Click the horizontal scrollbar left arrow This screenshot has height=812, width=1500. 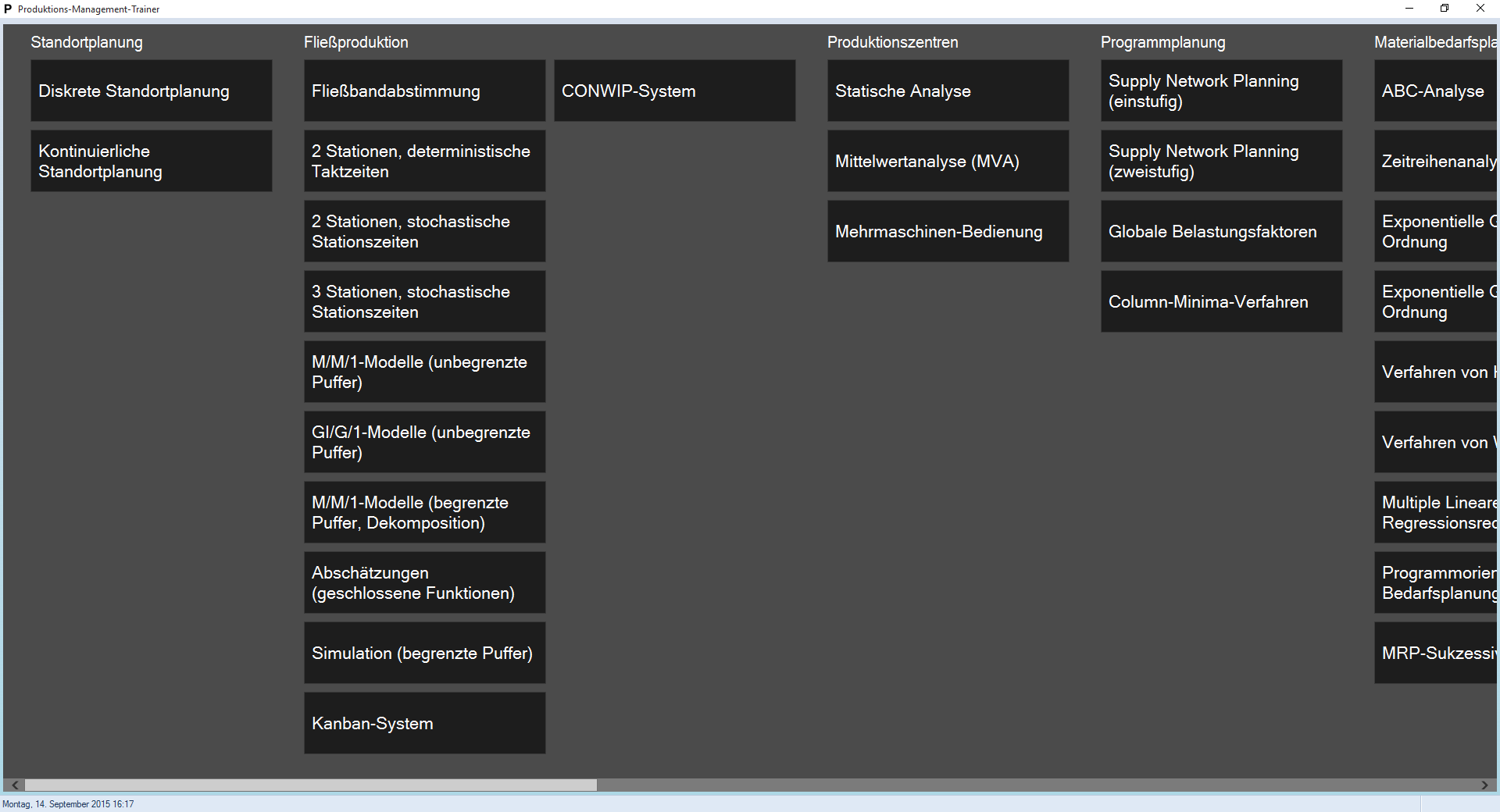tap(15, 785)
